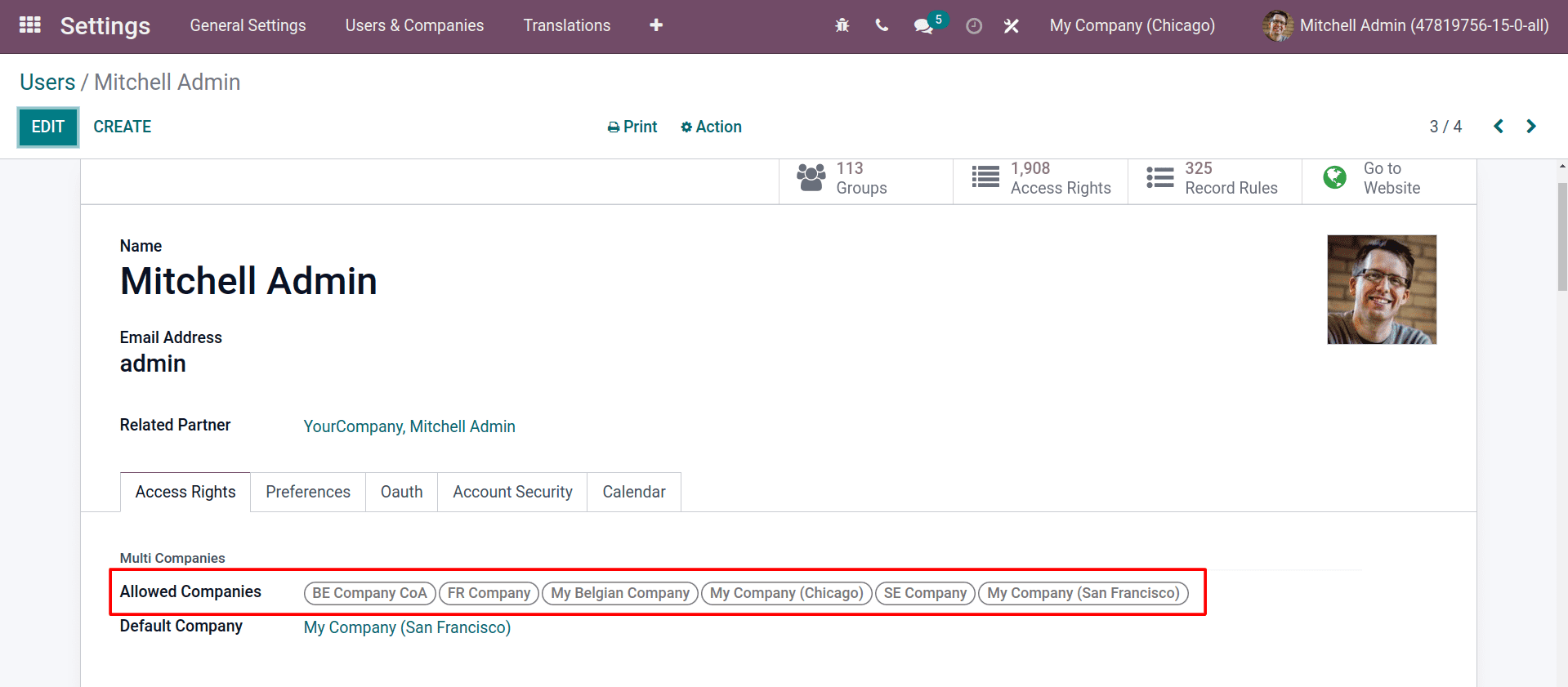Go to previous record arrow
Screen dimensions: 1568x687
1499,127
